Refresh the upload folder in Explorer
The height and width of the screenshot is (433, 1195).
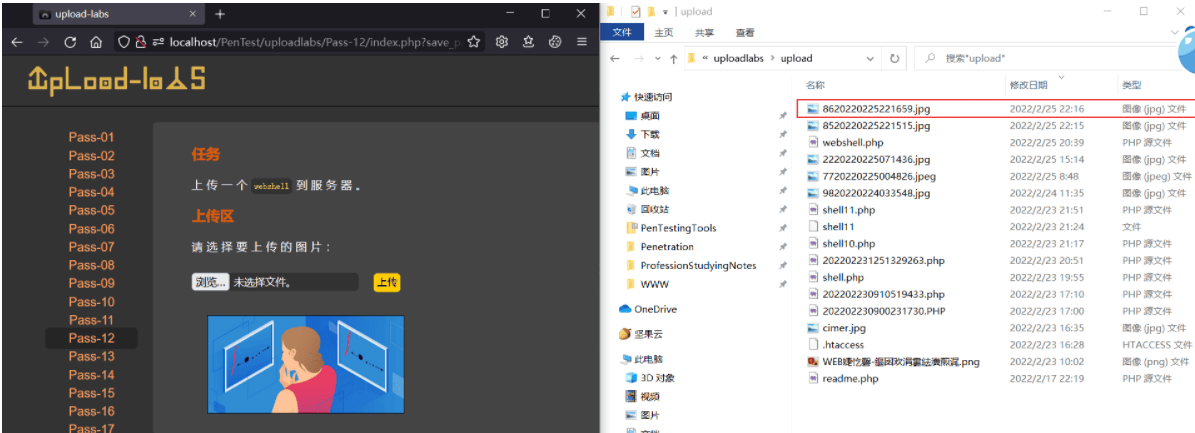[x=895, y=58]
